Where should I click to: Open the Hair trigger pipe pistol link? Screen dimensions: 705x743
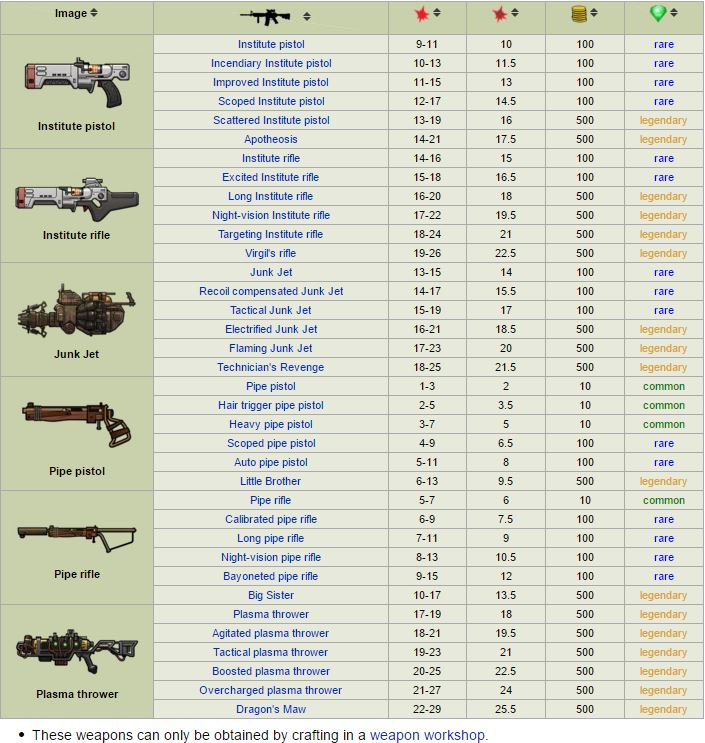[x=271, y=405]
